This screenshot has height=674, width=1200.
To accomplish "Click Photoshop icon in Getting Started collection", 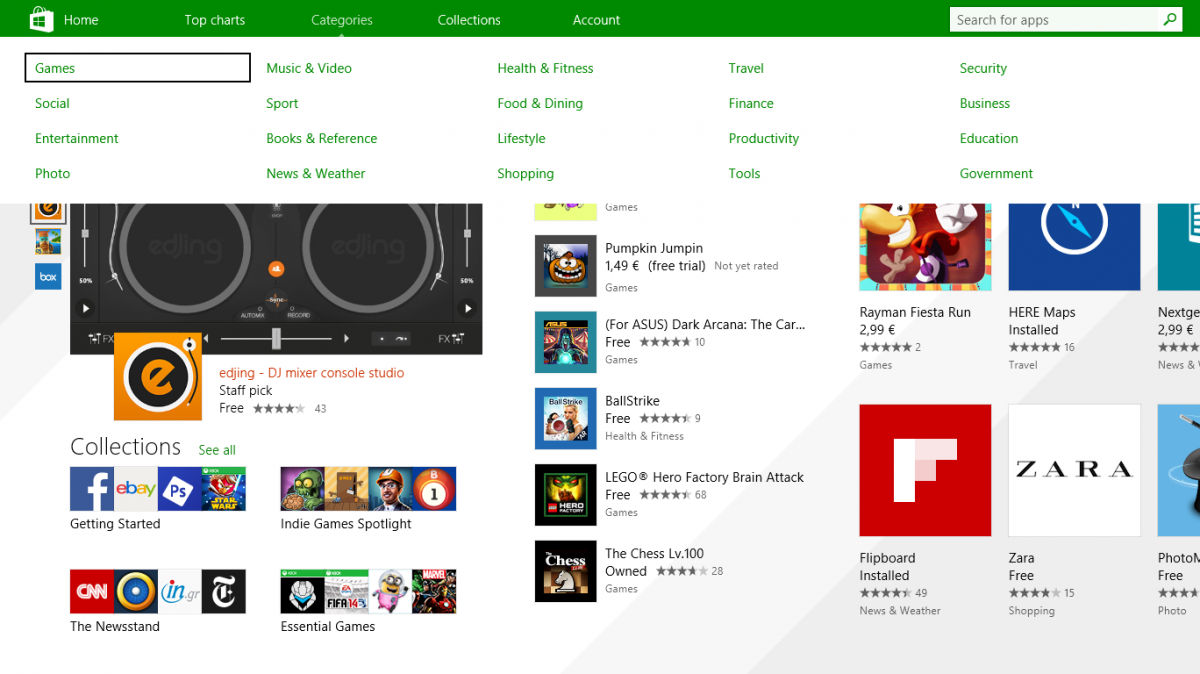I will coord(180,489).
